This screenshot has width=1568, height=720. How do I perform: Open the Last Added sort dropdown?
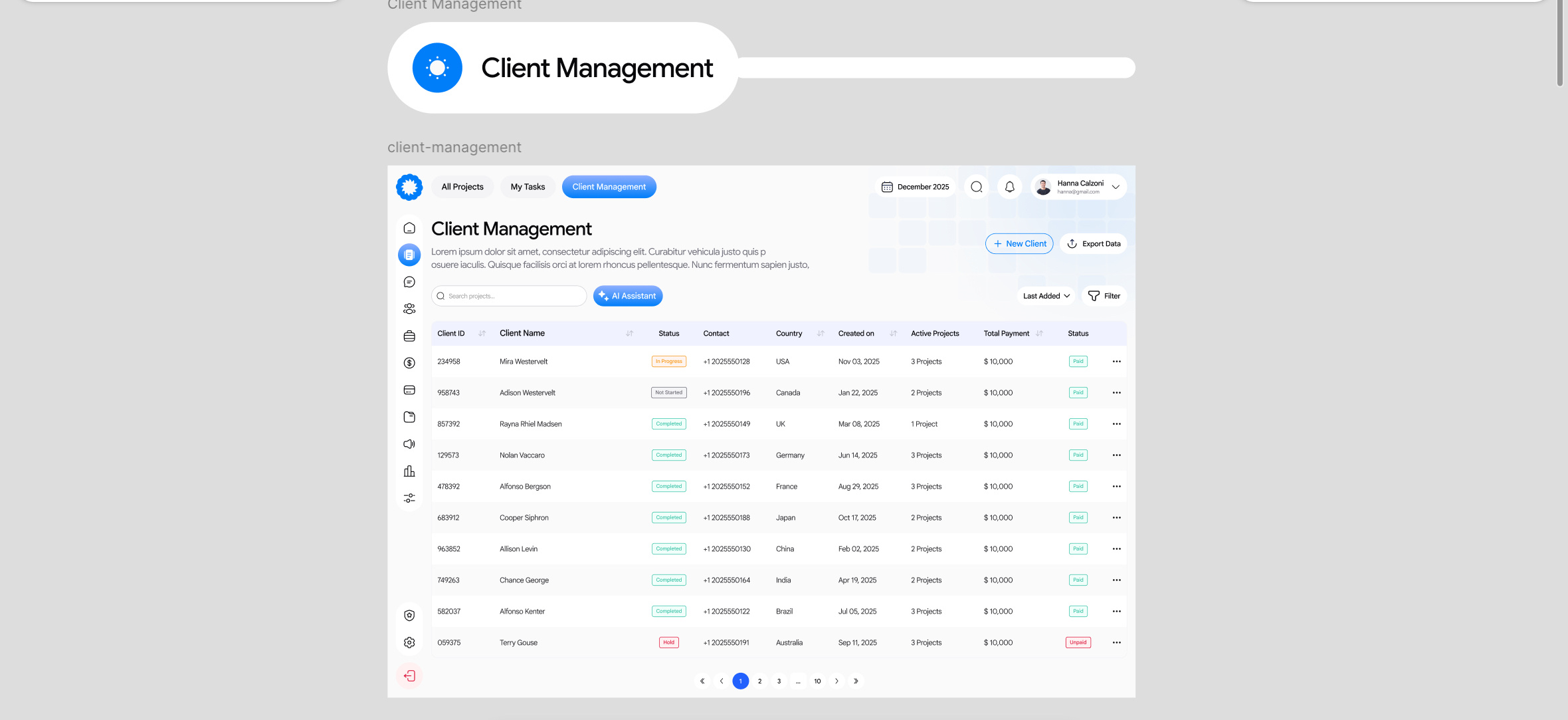(x=1045, y=295)
